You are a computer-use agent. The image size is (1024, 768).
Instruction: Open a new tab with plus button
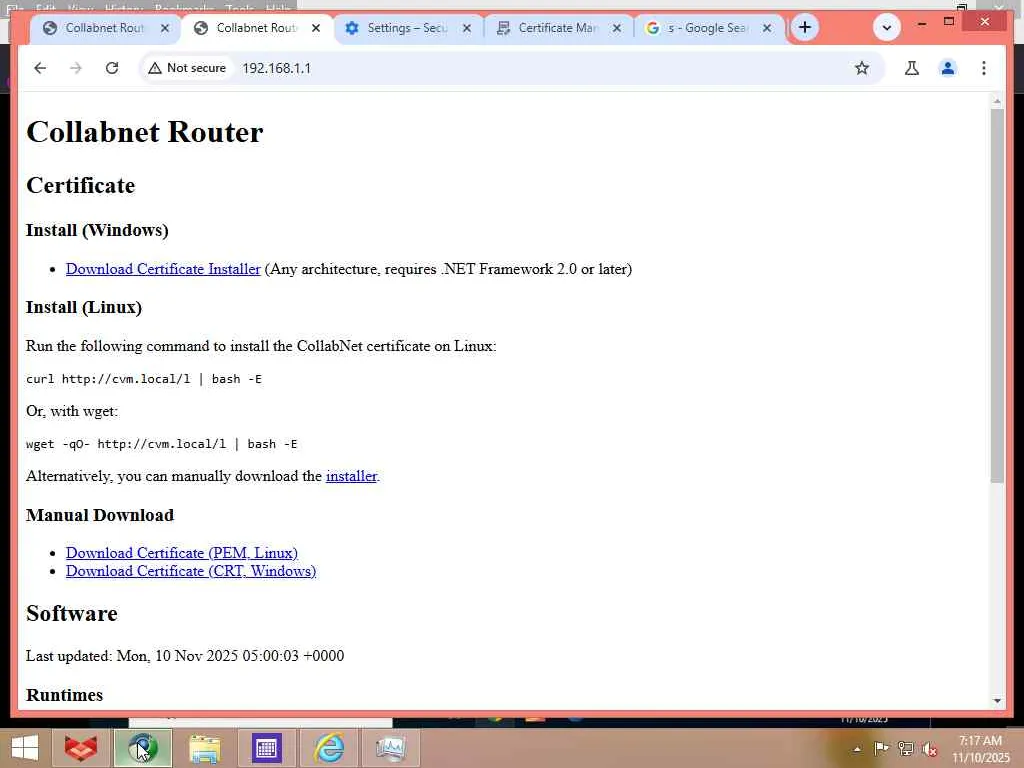tap(805, 27)
